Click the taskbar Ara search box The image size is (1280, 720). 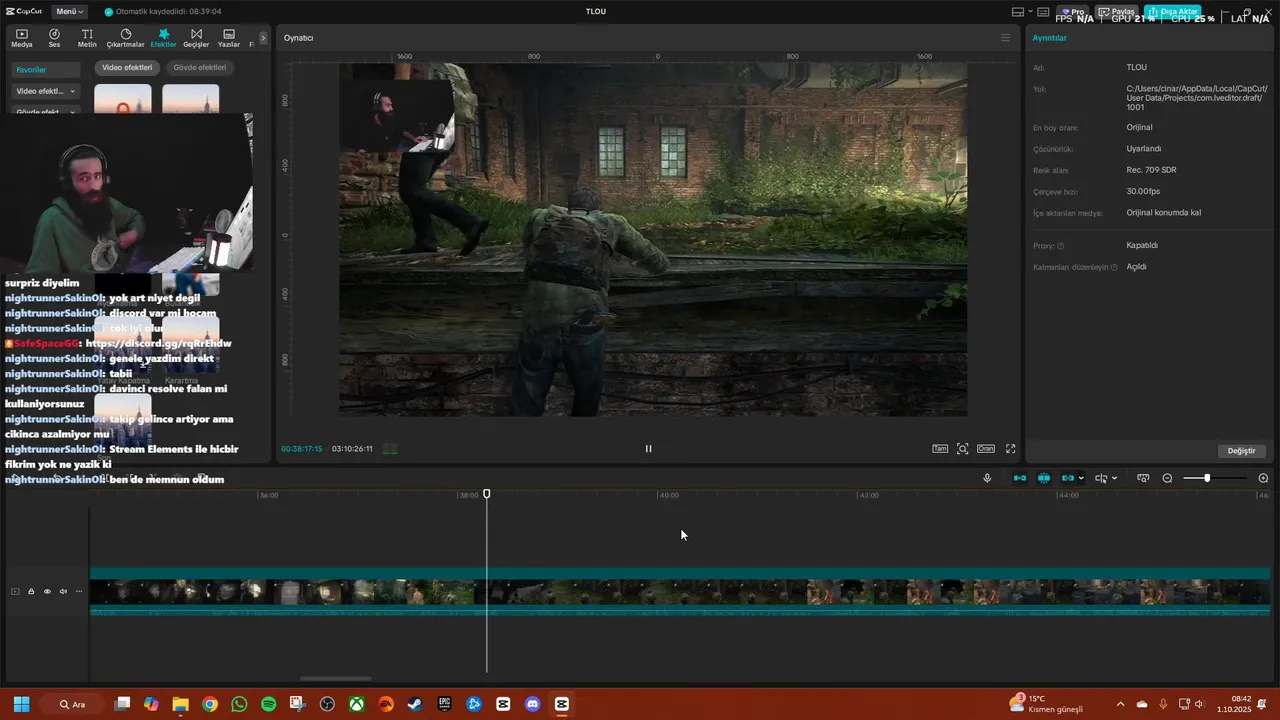tap(72, 704)
